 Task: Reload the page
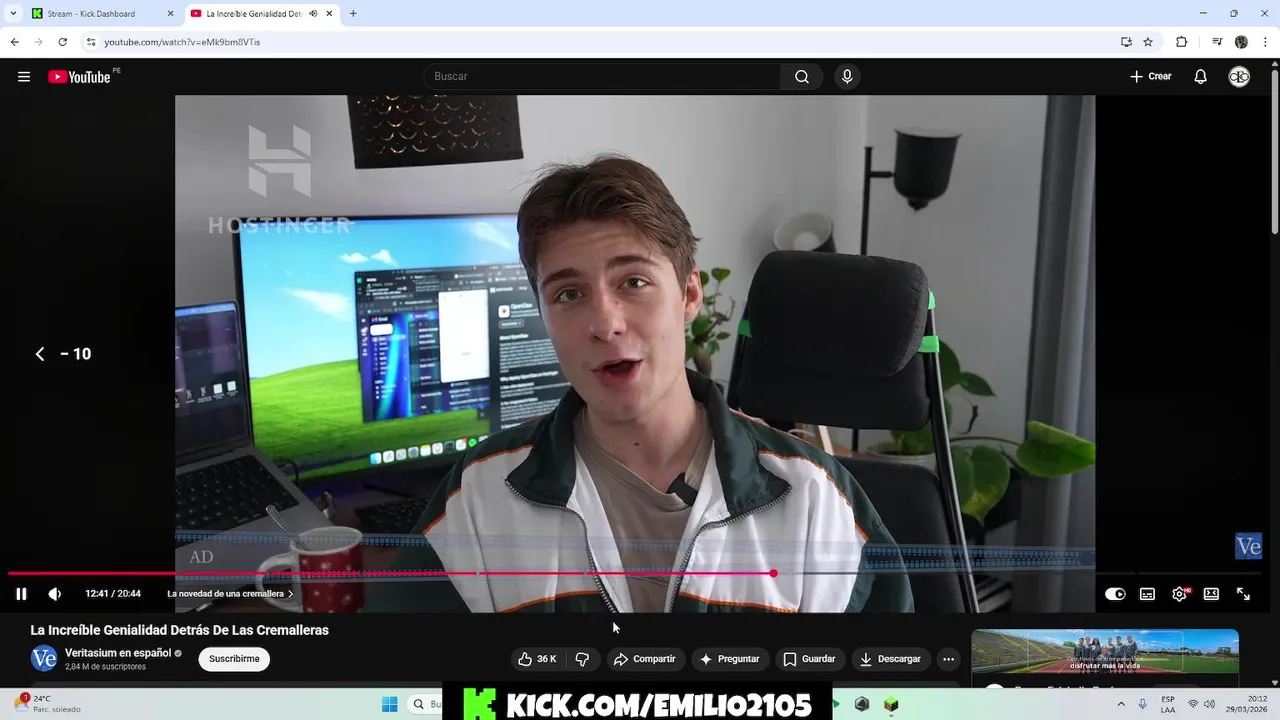[62, 42]
